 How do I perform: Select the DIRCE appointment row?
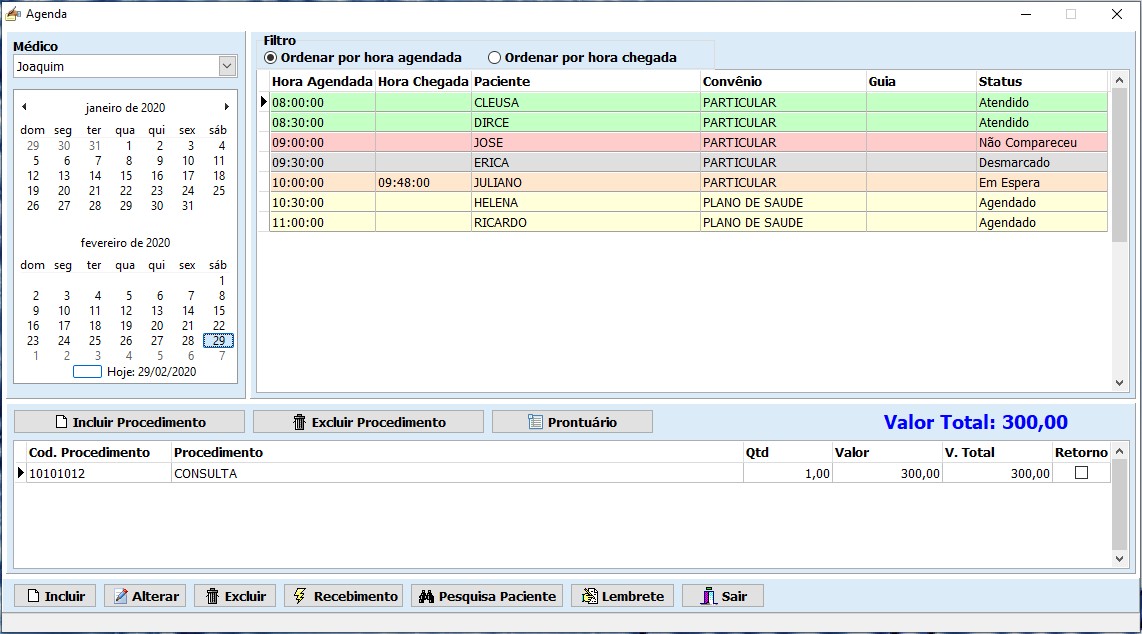tap(688, 122)
